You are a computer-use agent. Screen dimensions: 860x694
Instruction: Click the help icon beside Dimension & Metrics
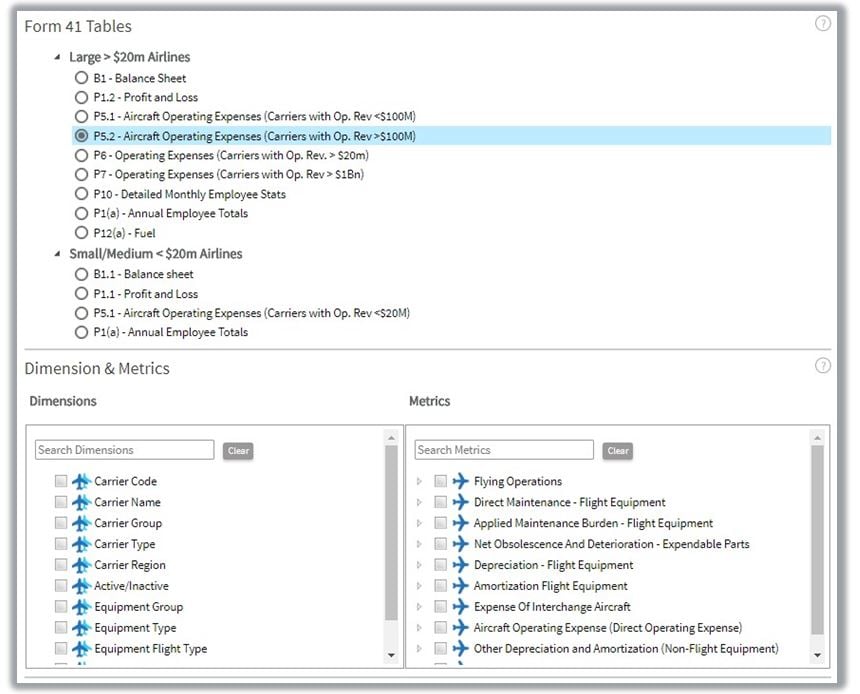pyautogui.click(x=822, y=366)
